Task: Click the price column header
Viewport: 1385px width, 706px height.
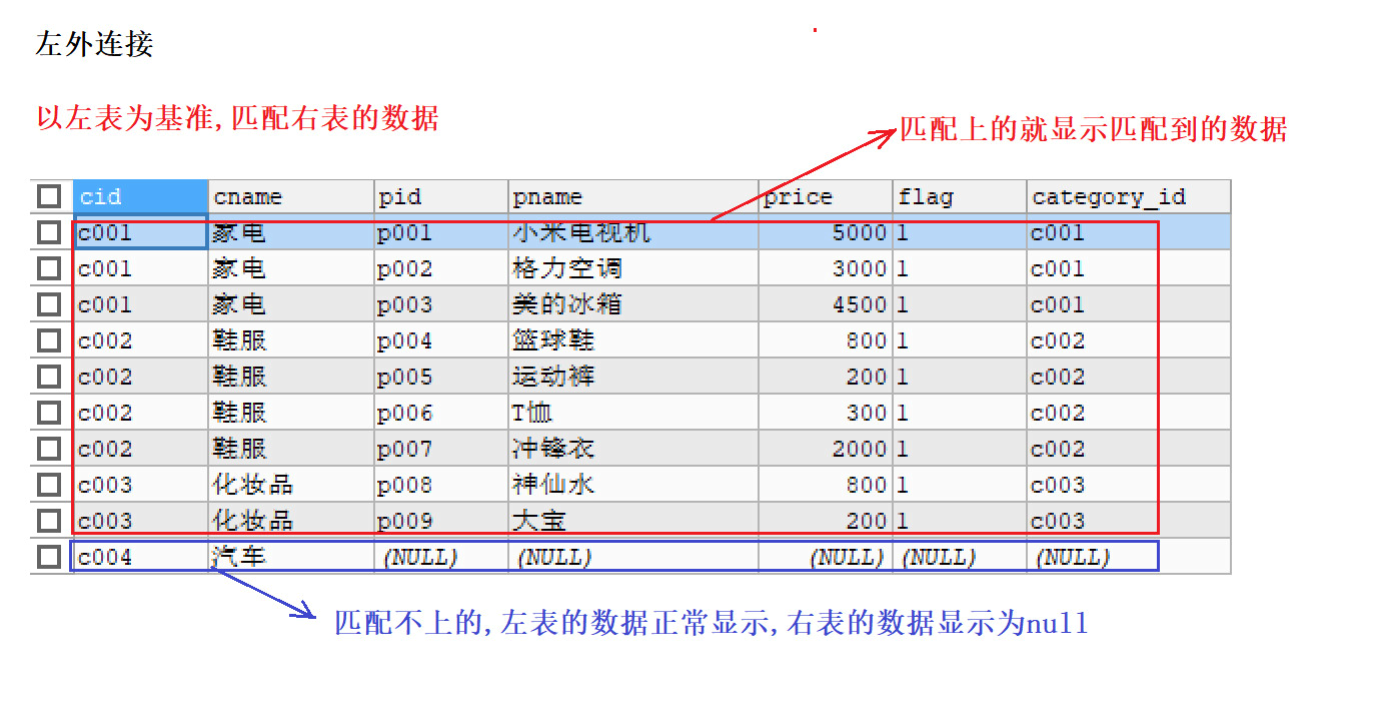Action: point(825,196)
